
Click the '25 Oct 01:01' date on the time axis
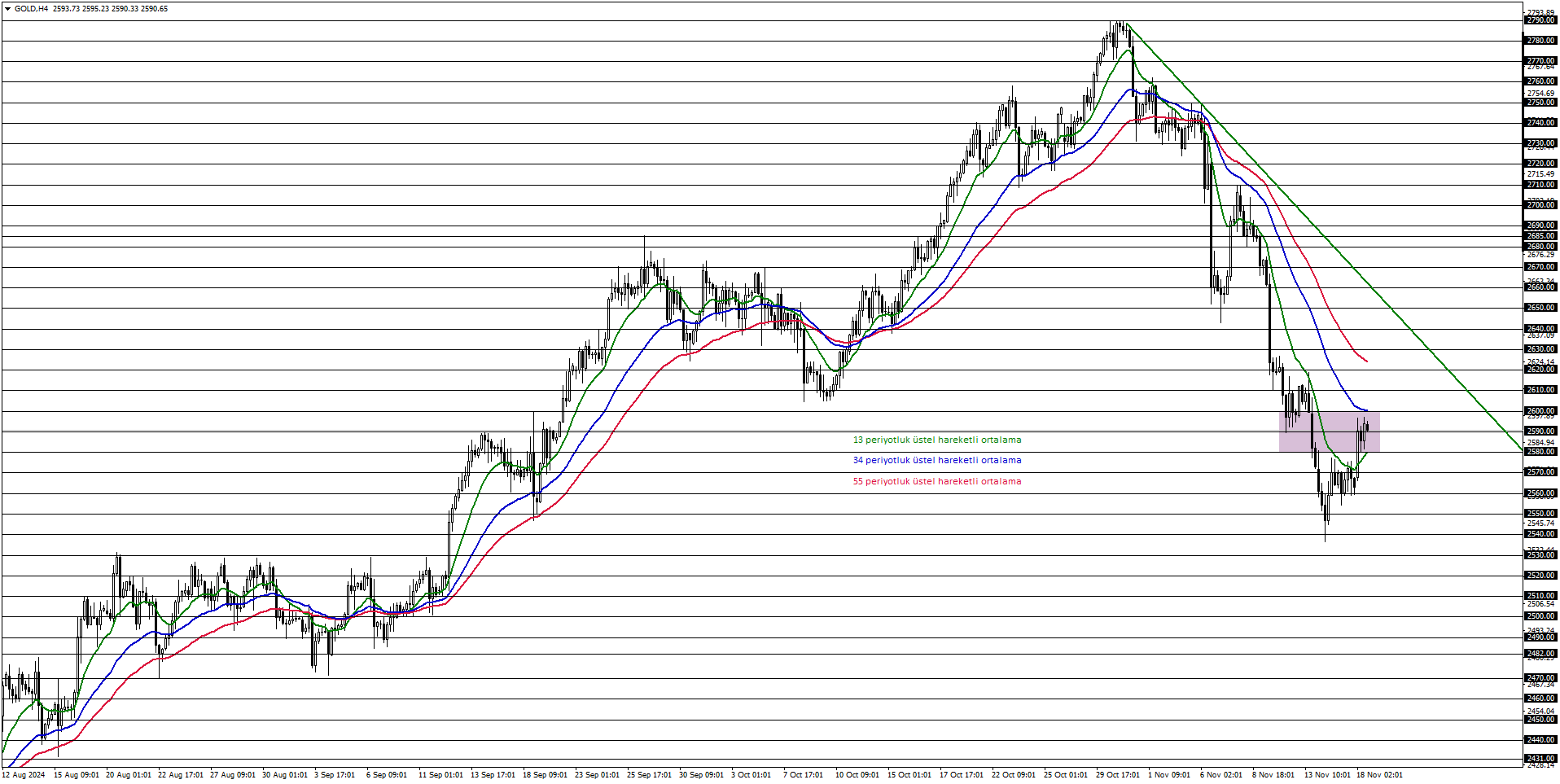1066,775
